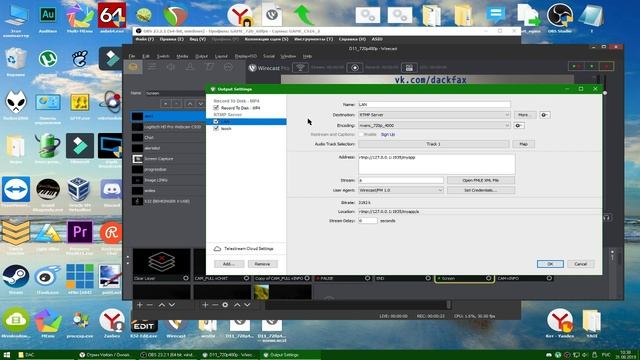The image size is (640, 360).
Task: Open Wirecast Social menu
Action: (269, 56)
